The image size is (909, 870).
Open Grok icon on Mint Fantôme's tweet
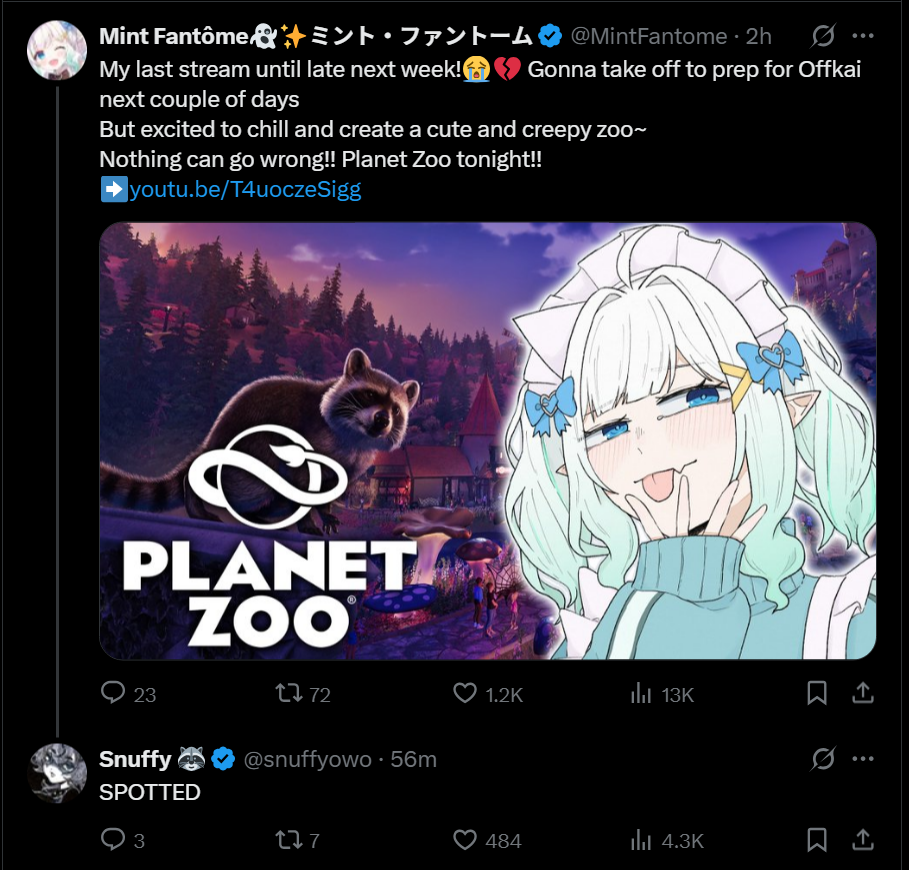tap(822, 37)
